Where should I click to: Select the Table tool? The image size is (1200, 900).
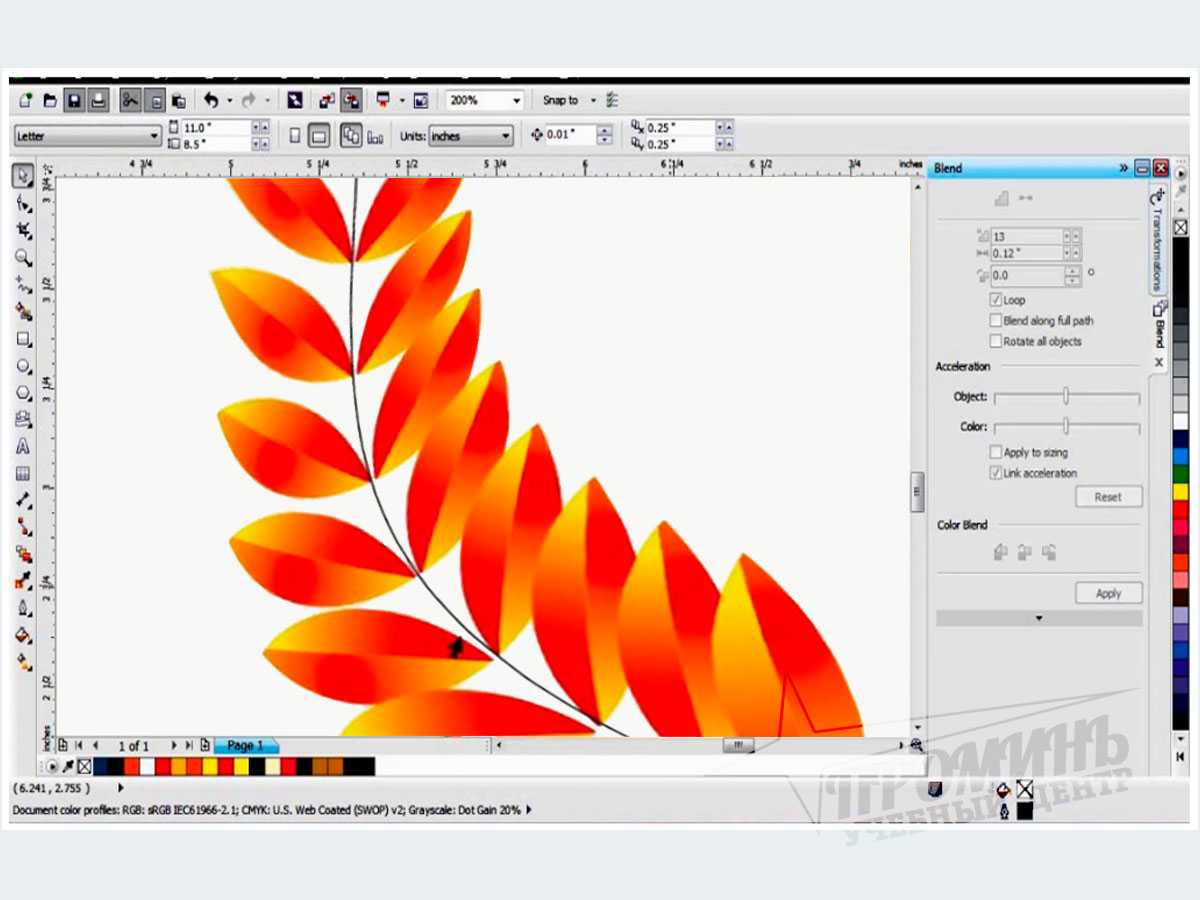coord(23,474)
